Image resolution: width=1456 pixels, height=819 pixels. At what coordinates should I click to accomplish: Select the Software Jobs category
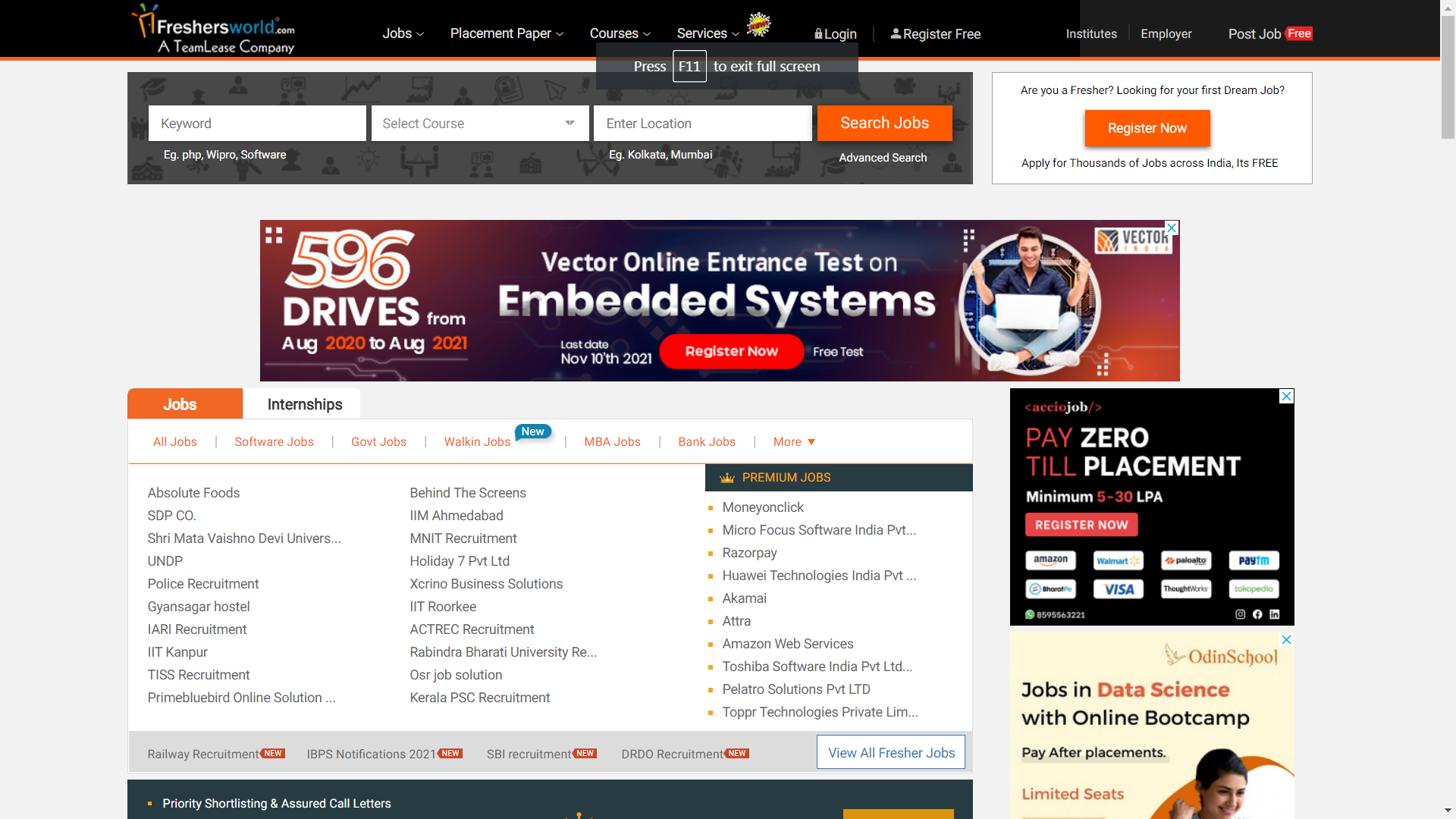(274, 442)
